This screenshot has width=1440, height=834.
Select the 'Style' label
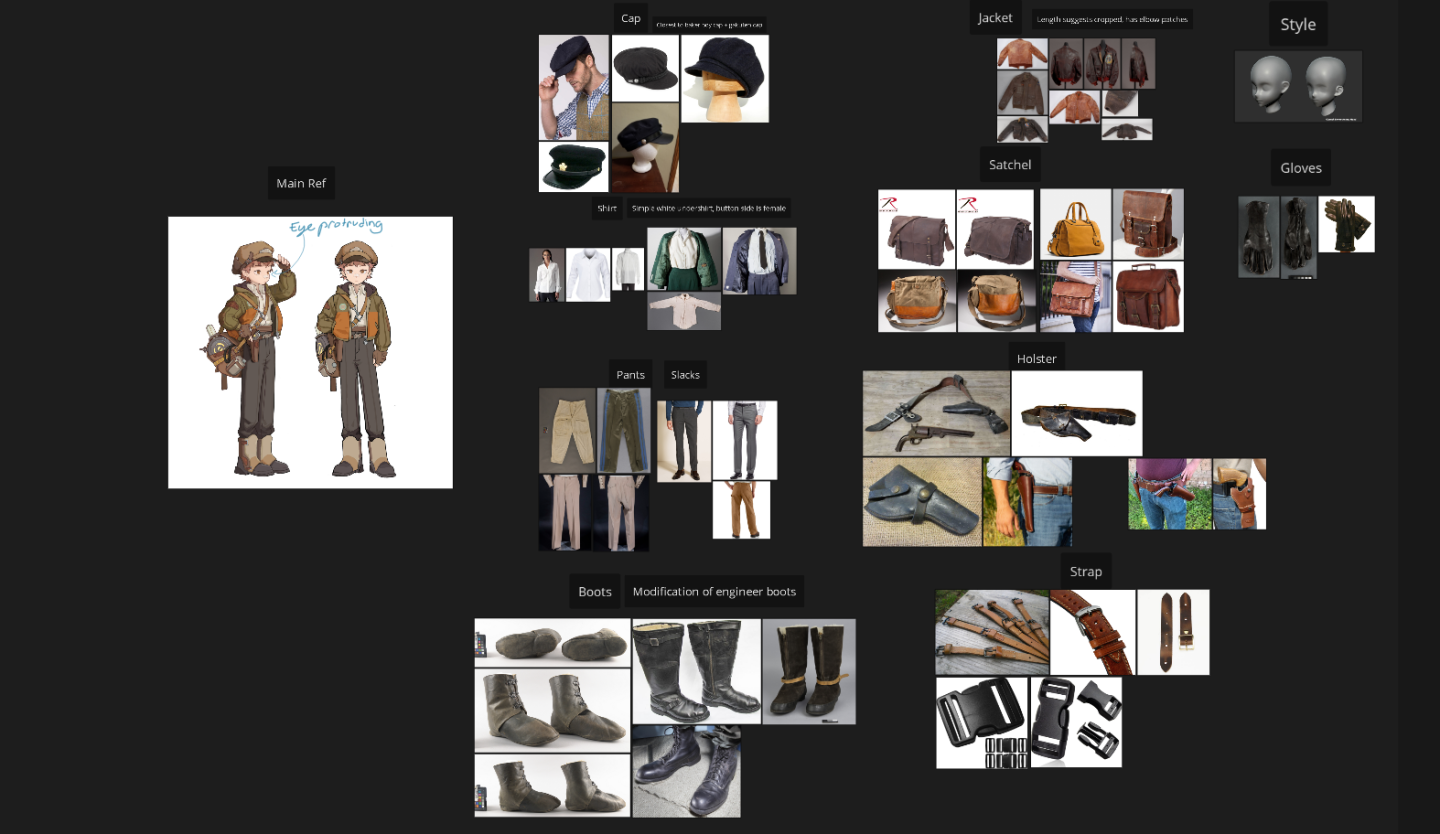coord(1298,24)
